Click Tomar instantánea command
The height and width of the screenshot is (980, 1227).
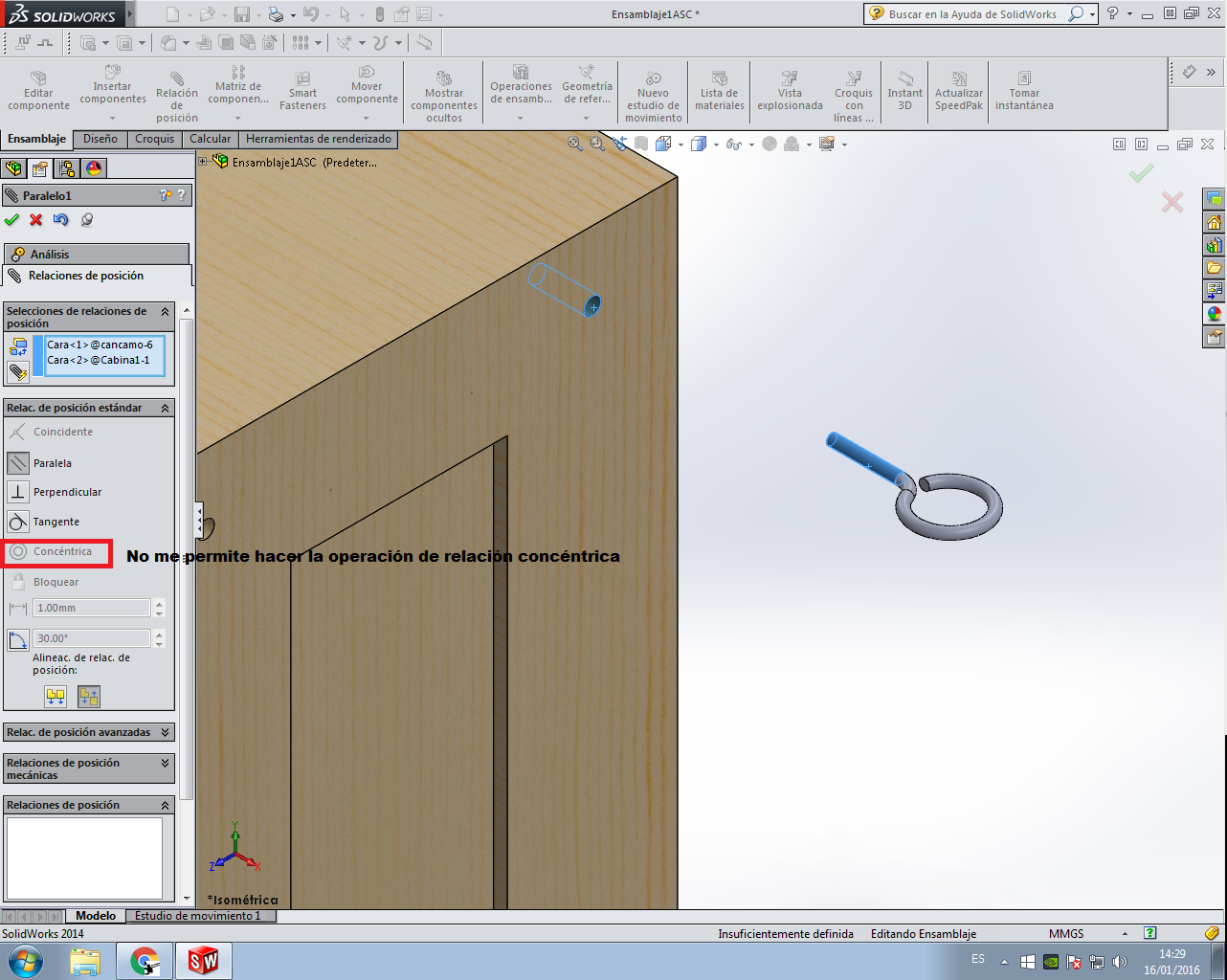coord(1024,91)
